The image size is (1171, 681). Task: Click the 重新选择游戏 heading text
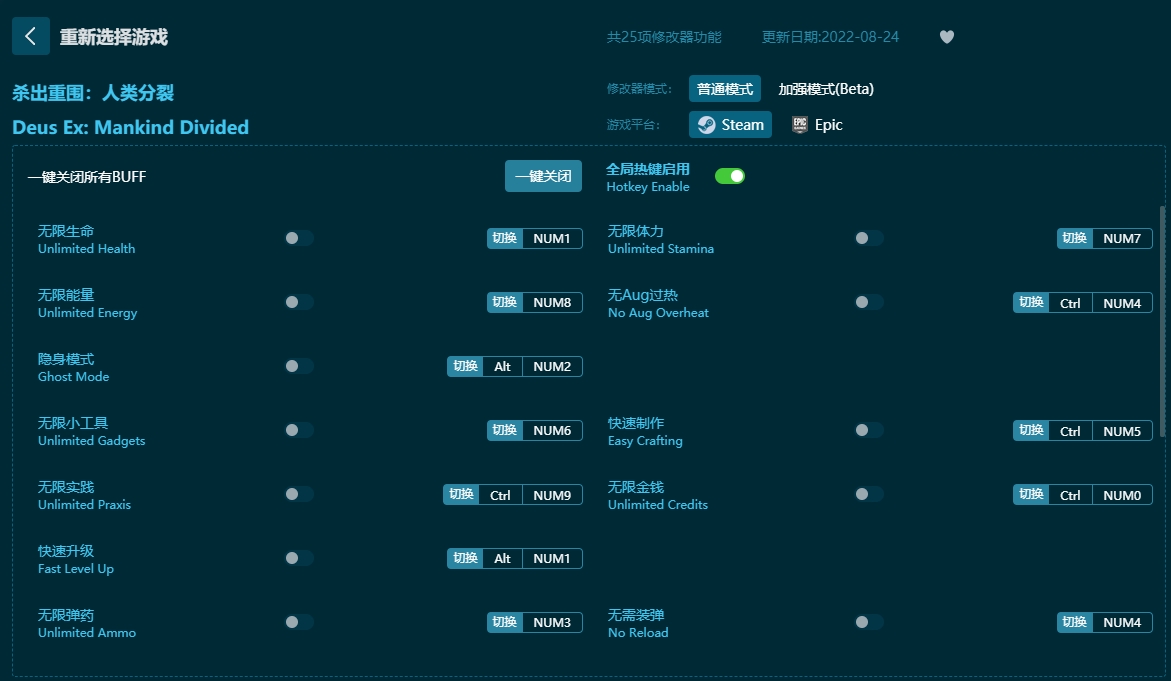click(x=114, y=37)
